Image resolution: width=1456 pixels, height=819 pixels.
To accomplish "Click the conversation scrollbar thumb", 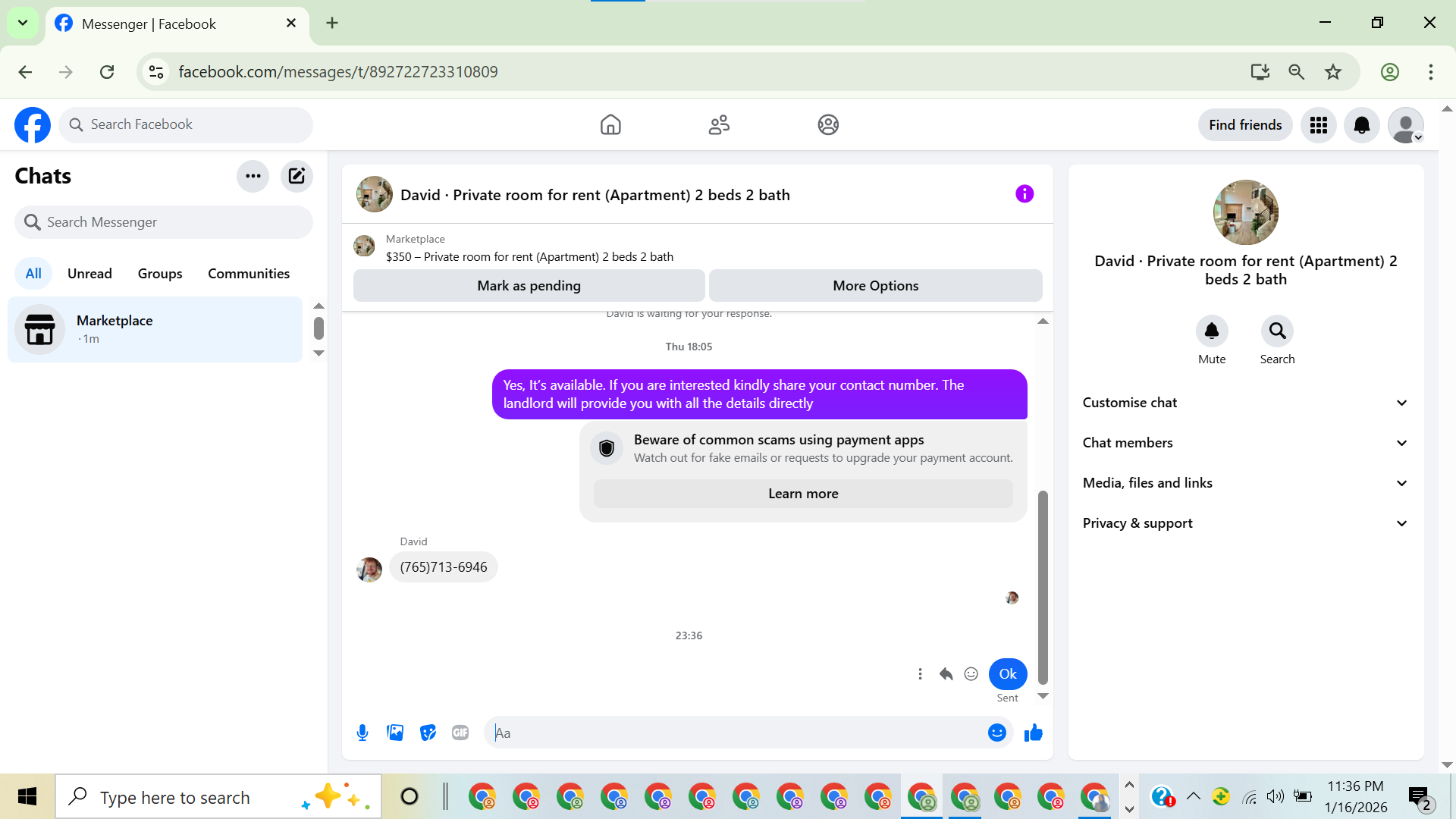I will point(1043,588).
